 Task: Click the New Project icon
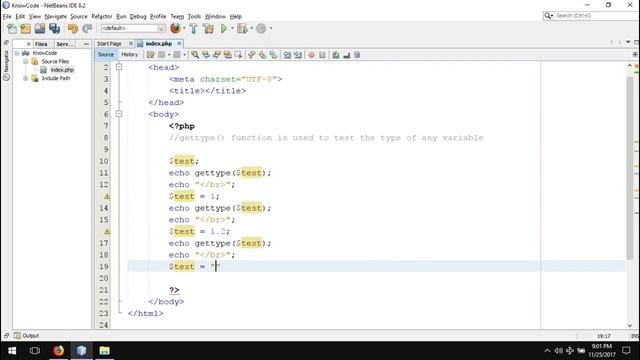[26, 29]
